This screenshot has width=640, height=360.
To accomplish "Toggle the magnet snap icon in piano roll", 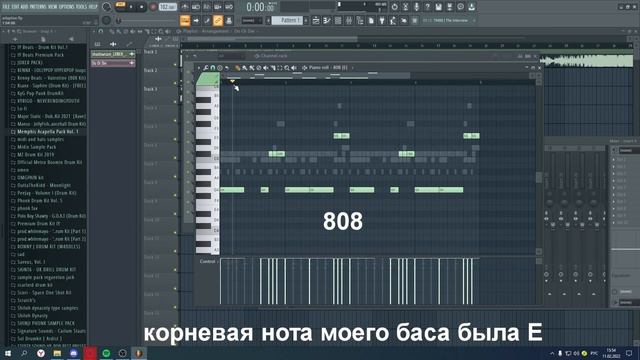I will coord(213,68).
